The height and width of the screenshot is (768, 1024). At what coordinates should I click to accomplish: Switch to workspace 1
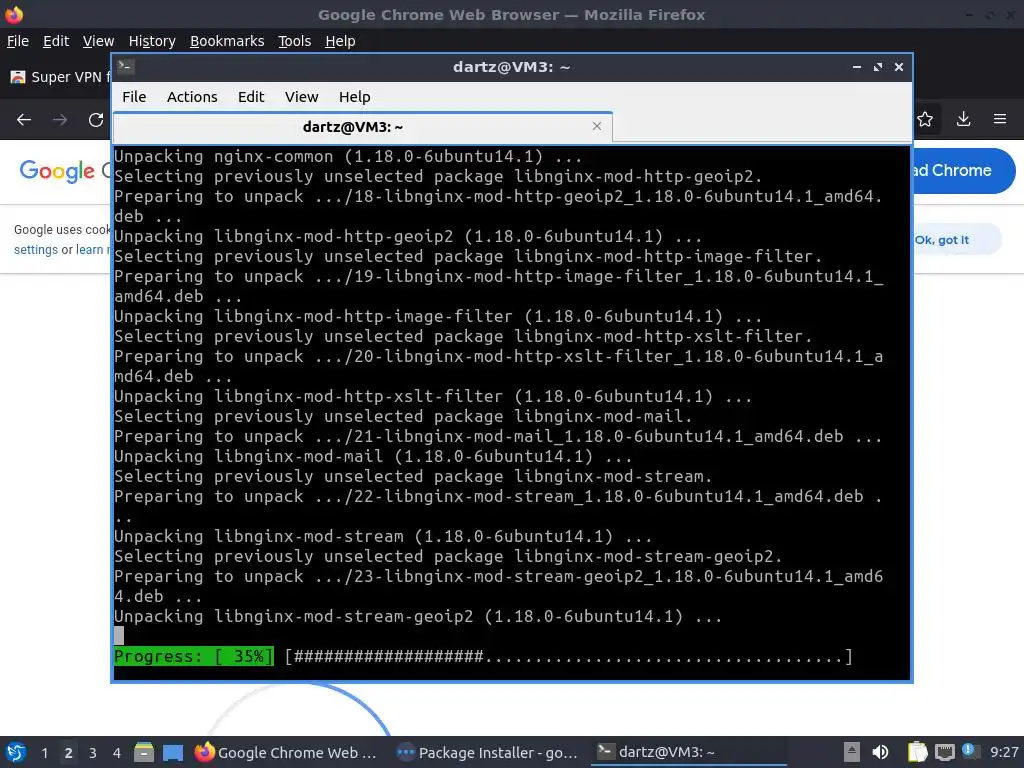click(x=44, y=753)
